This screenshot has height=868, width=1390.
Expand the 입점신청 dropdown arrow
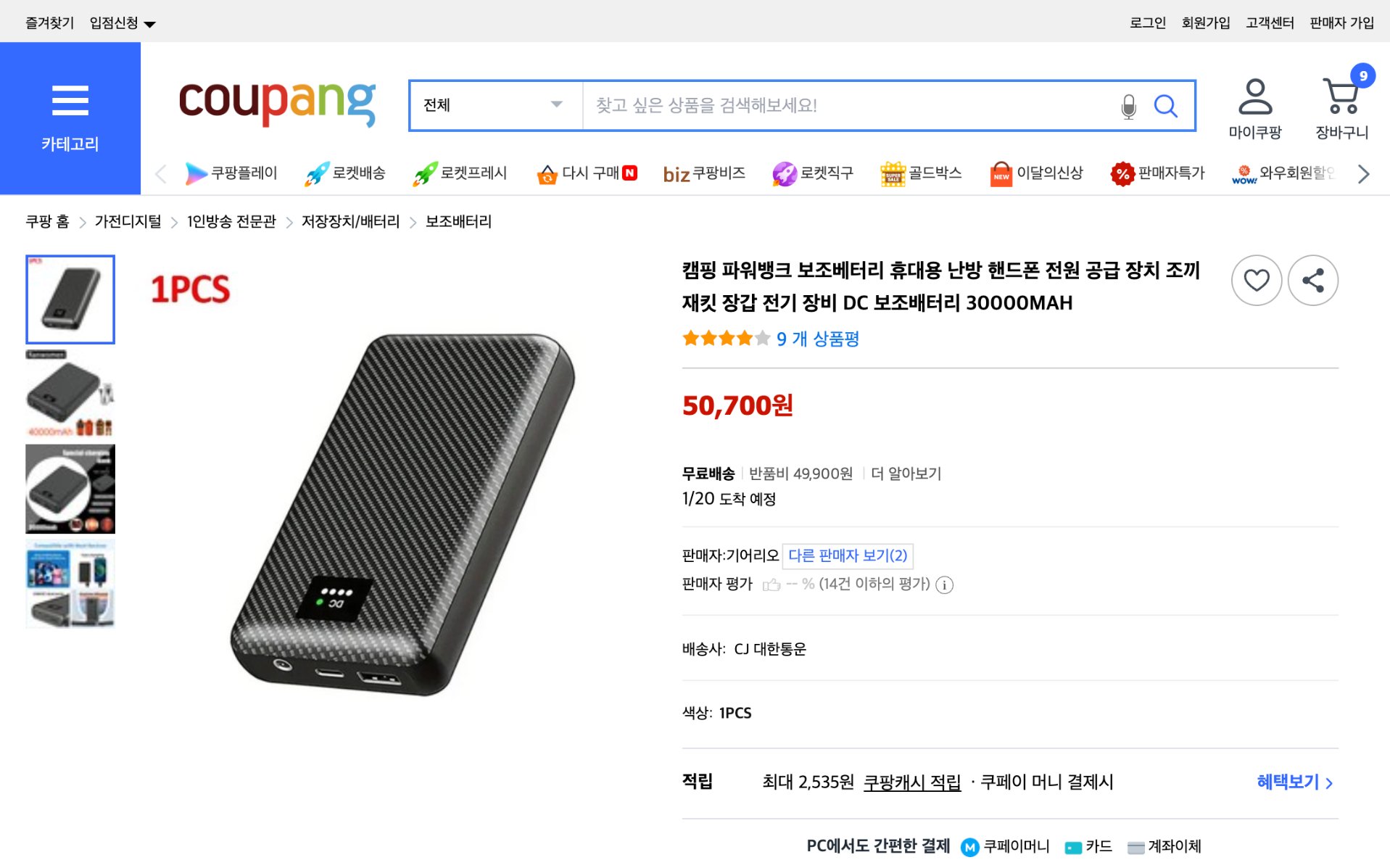click(149, 22)
